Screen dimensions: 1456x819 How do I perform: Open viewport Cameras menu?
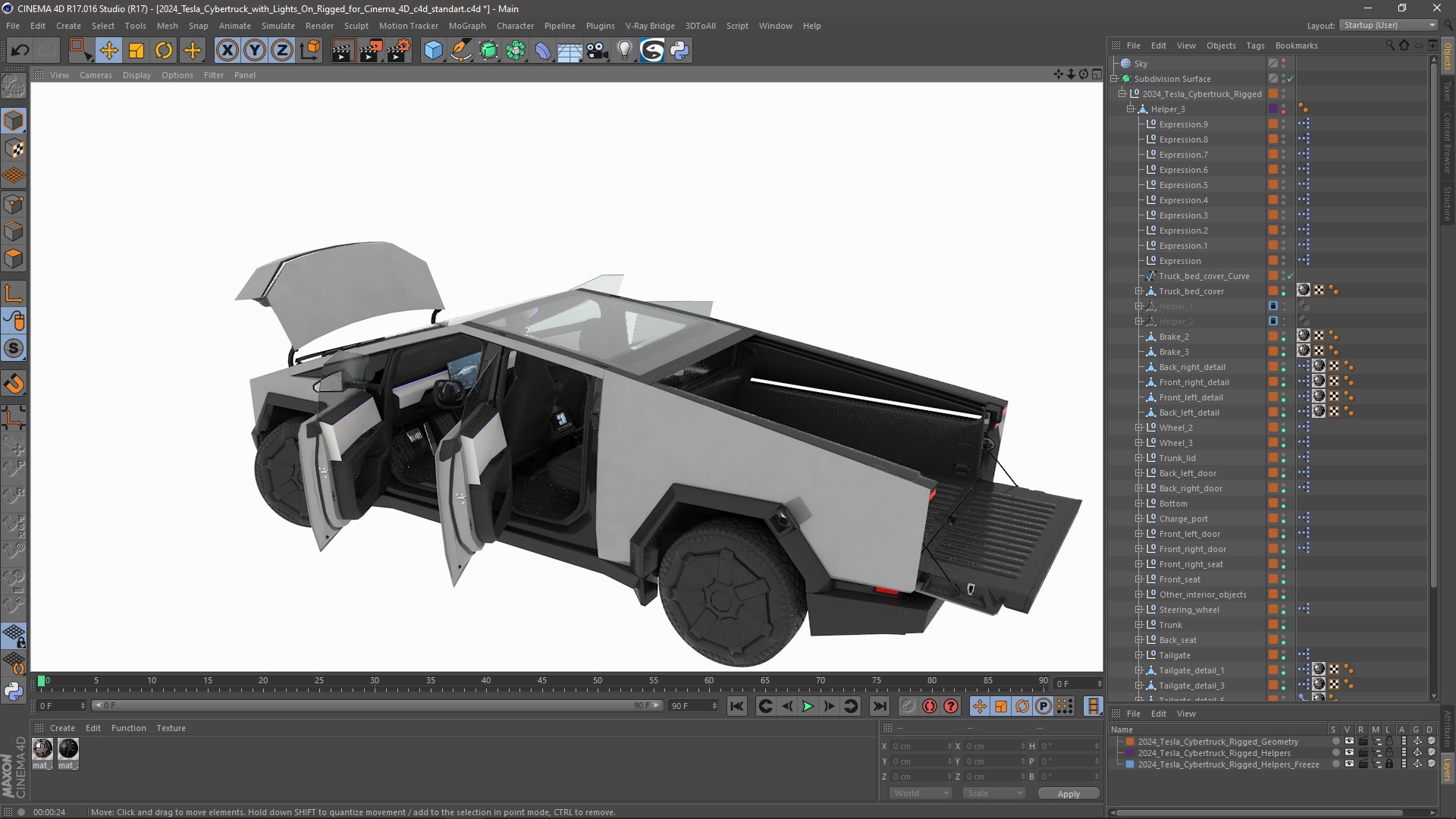96,75
